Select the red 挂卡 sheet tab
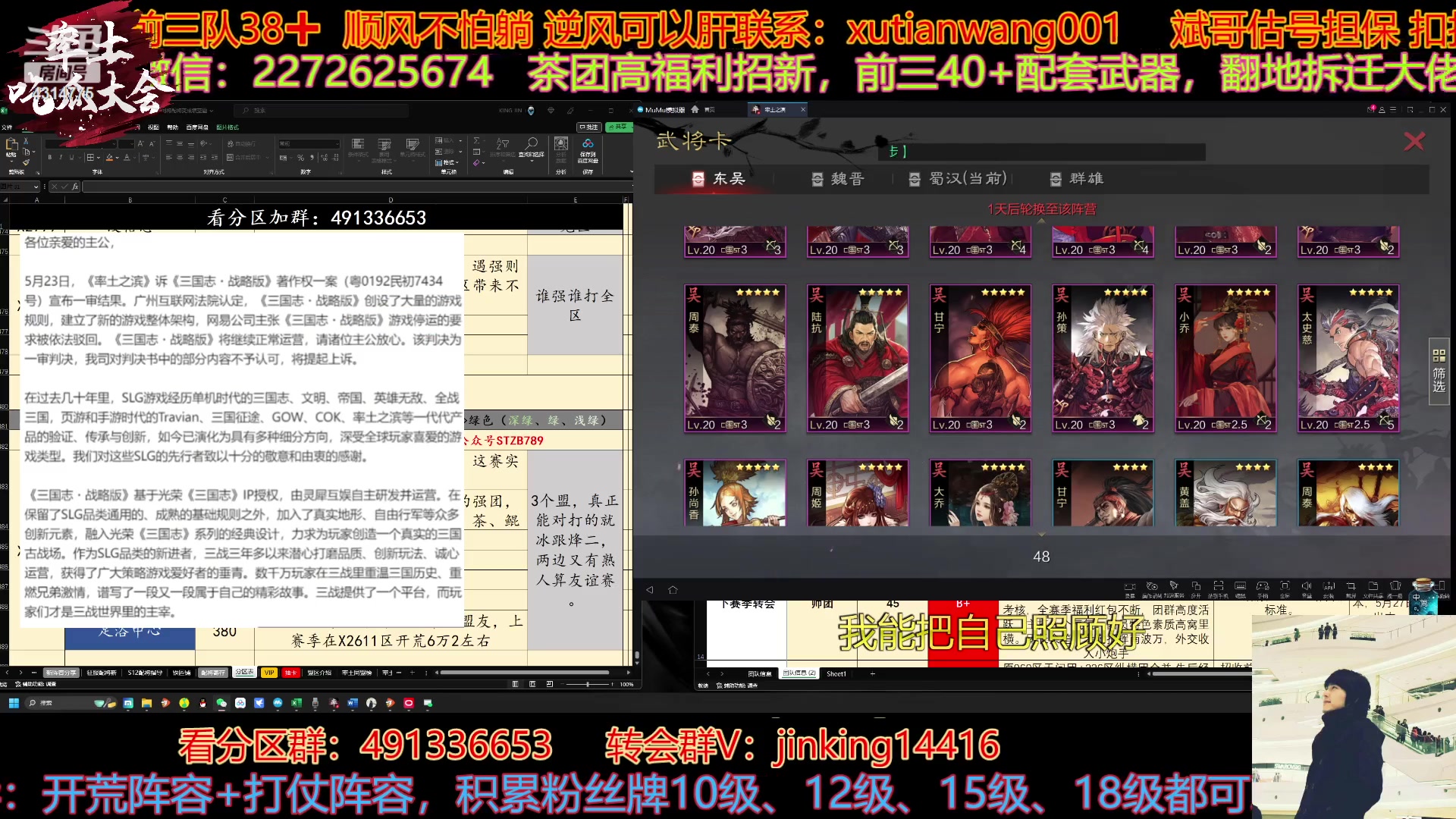Viewport: 1456px width, 819px height. click(x=290, y=673)
